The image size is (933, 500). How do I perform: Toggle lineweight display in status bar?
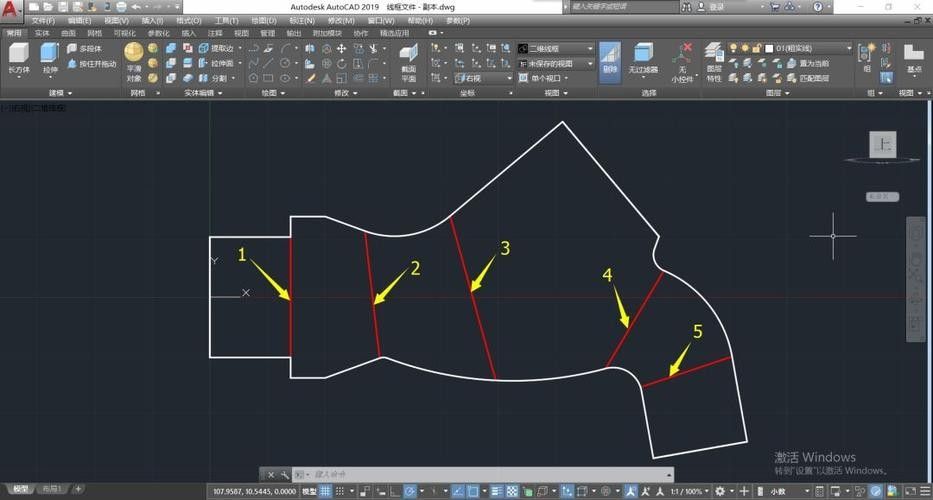tap(499, 491)
